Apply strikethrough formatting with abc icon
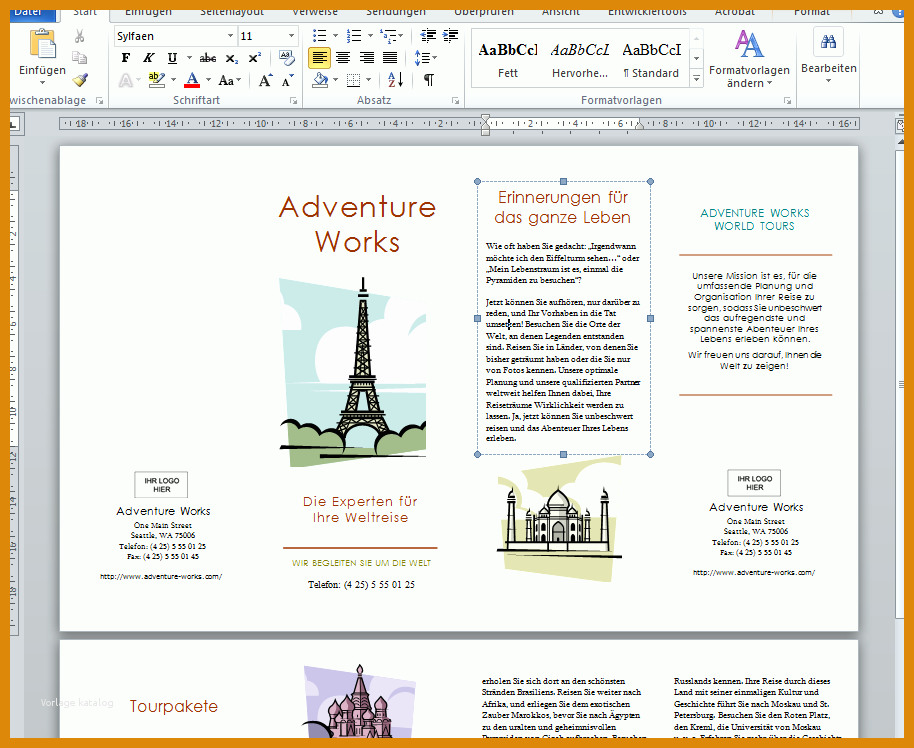 pyautogui.click(x=208, y=58)
